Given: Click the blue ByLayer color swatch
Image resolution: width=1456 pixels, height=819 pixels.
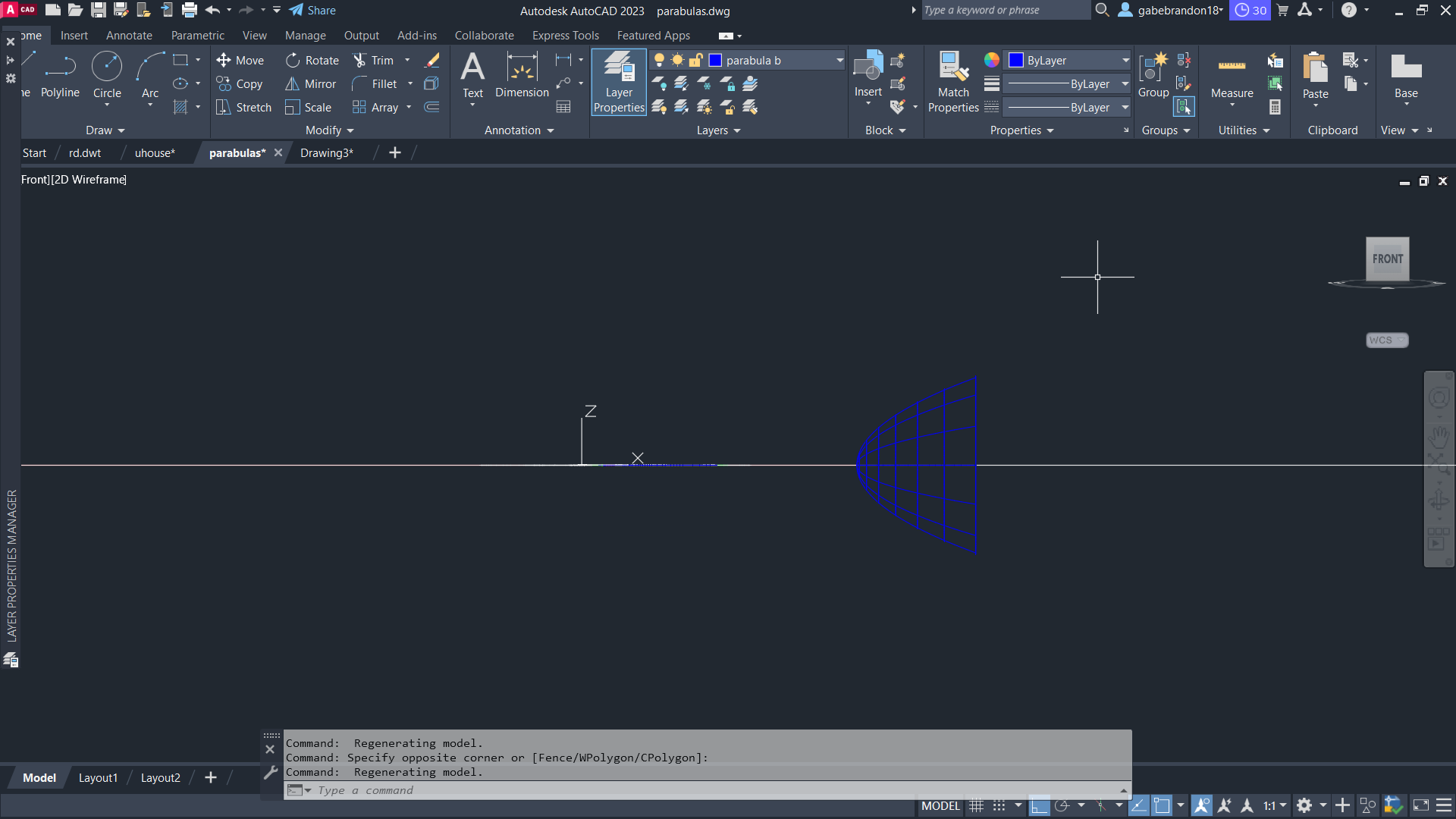Looking at the screenshot, I should (x=1016, y=61).
